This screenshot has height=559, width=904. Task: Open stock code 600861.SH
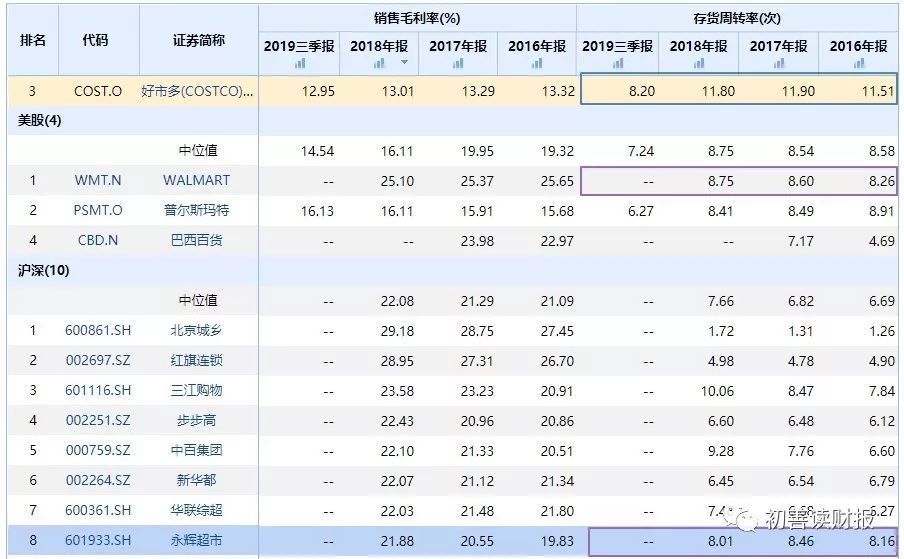click(x=98, y=330)
